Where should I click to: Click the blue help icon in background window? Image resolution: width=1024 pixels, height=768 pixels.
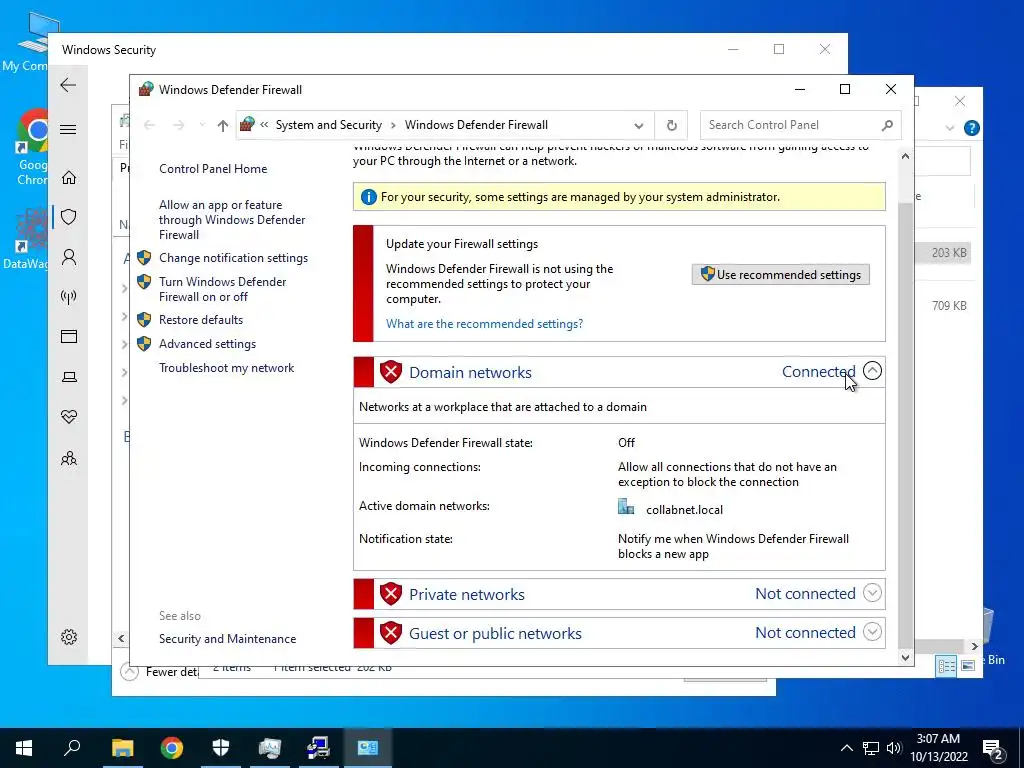point(971,128)
